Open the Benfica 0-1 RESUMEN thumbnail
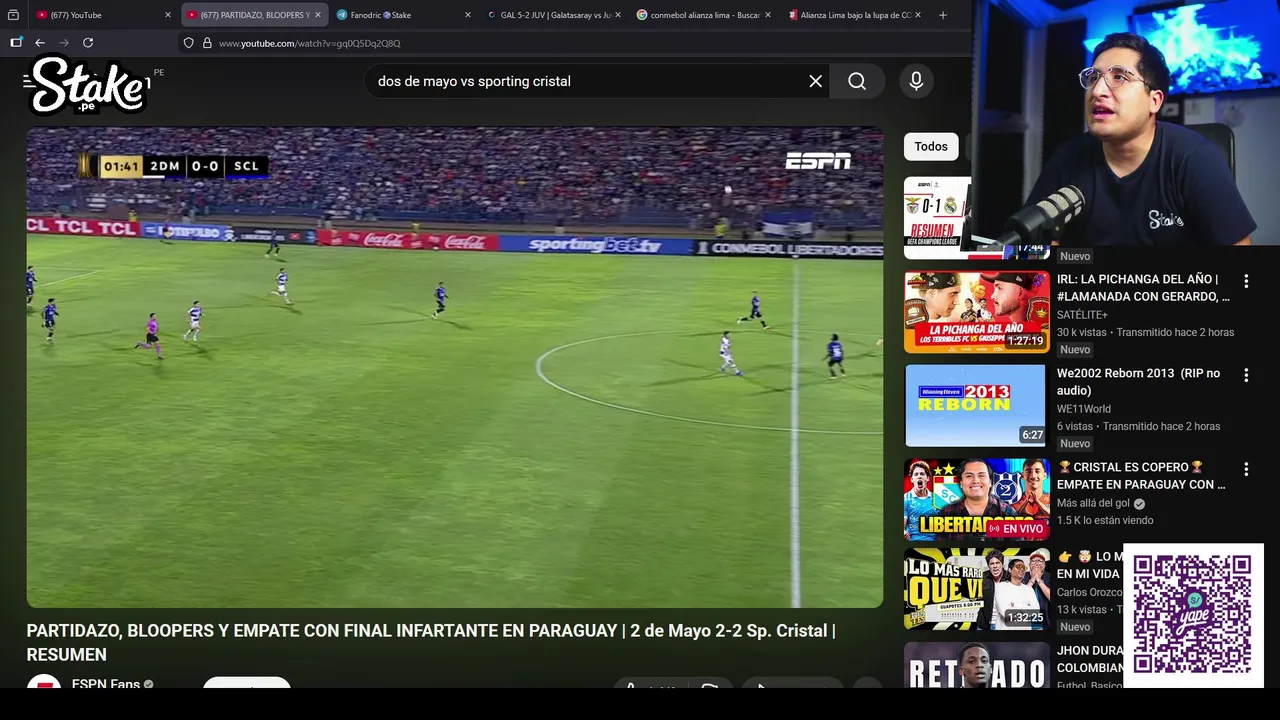The image size is (1280, 720). tap(937, 218)
